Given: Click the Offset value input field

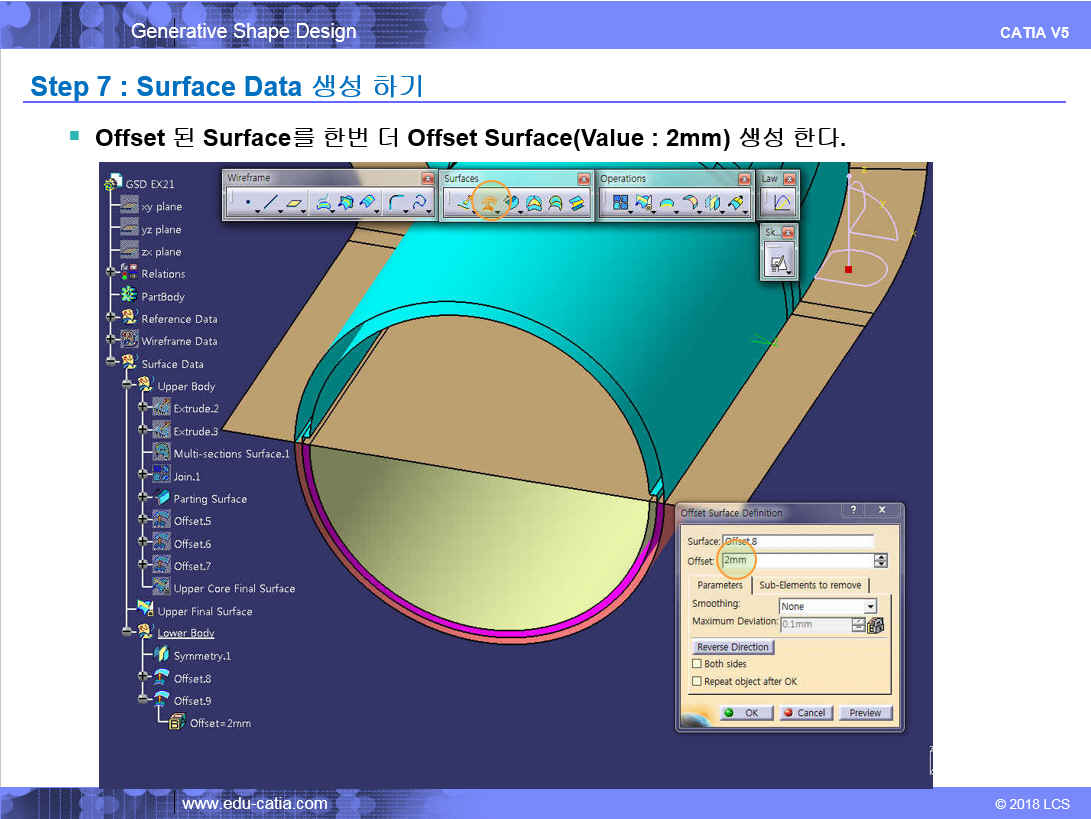Looking at the screenshot, I should 796,561.
